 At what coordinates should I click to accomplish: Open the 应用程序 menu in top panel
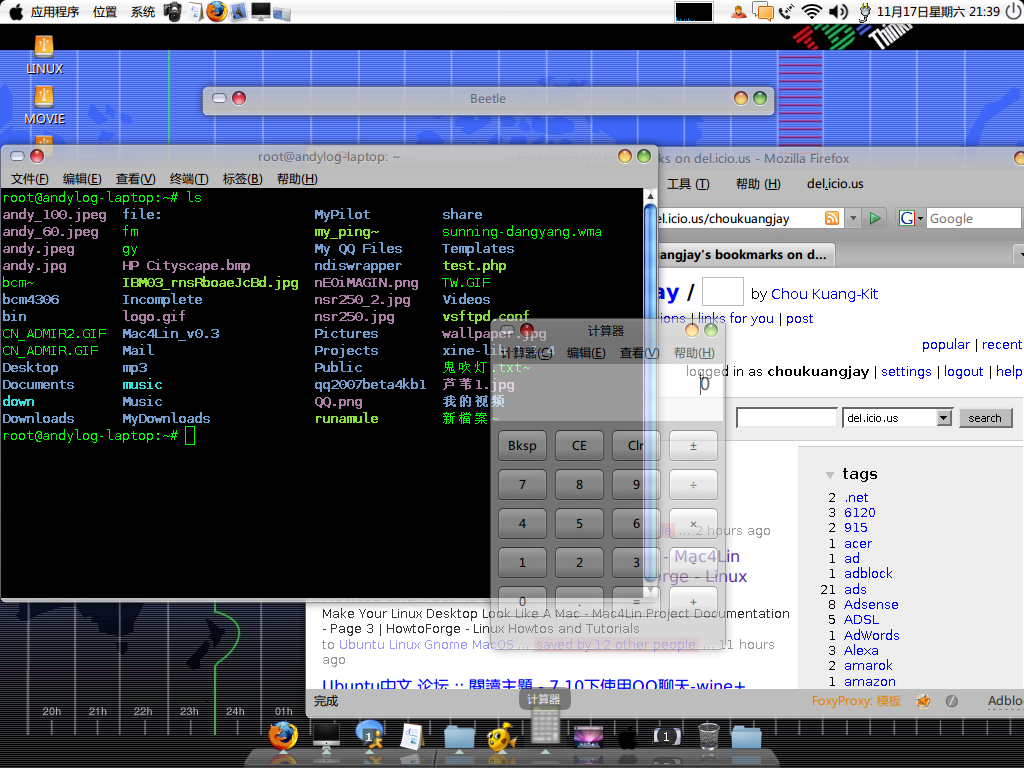[55, 12]
